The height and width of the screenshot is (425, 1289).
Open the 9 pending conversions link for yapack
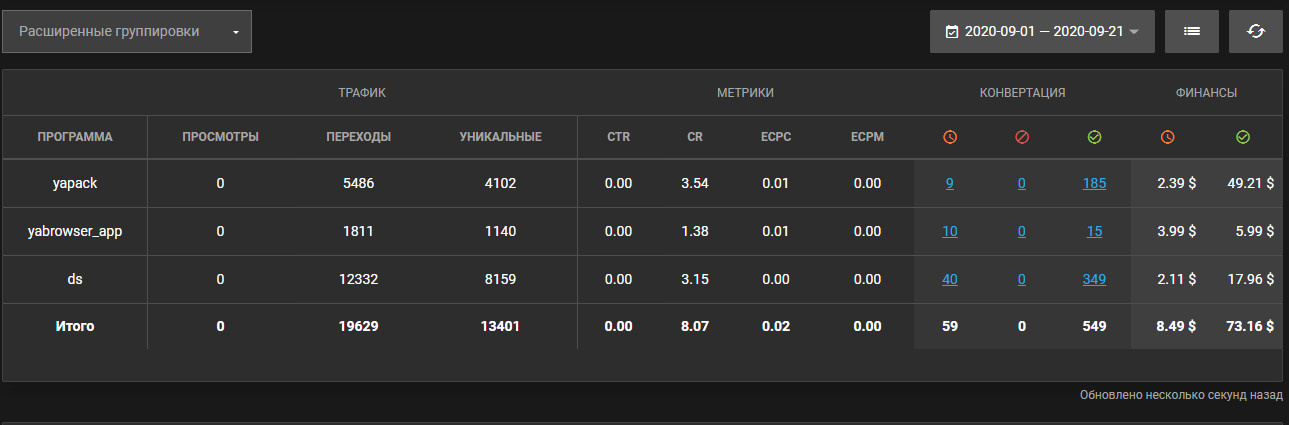(x=949, y=183)
